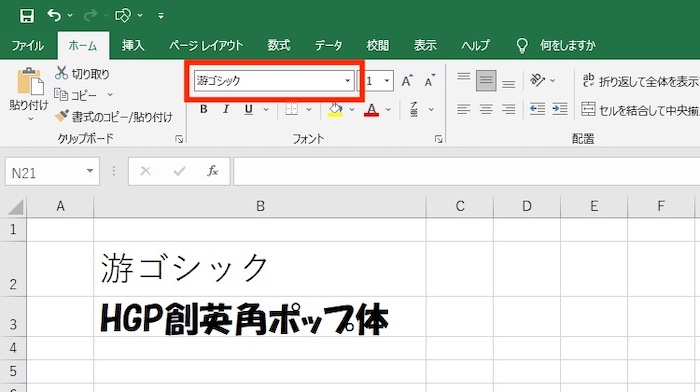Open the ファイル tab
Screen dimensions: 700x392
[28, 46]
